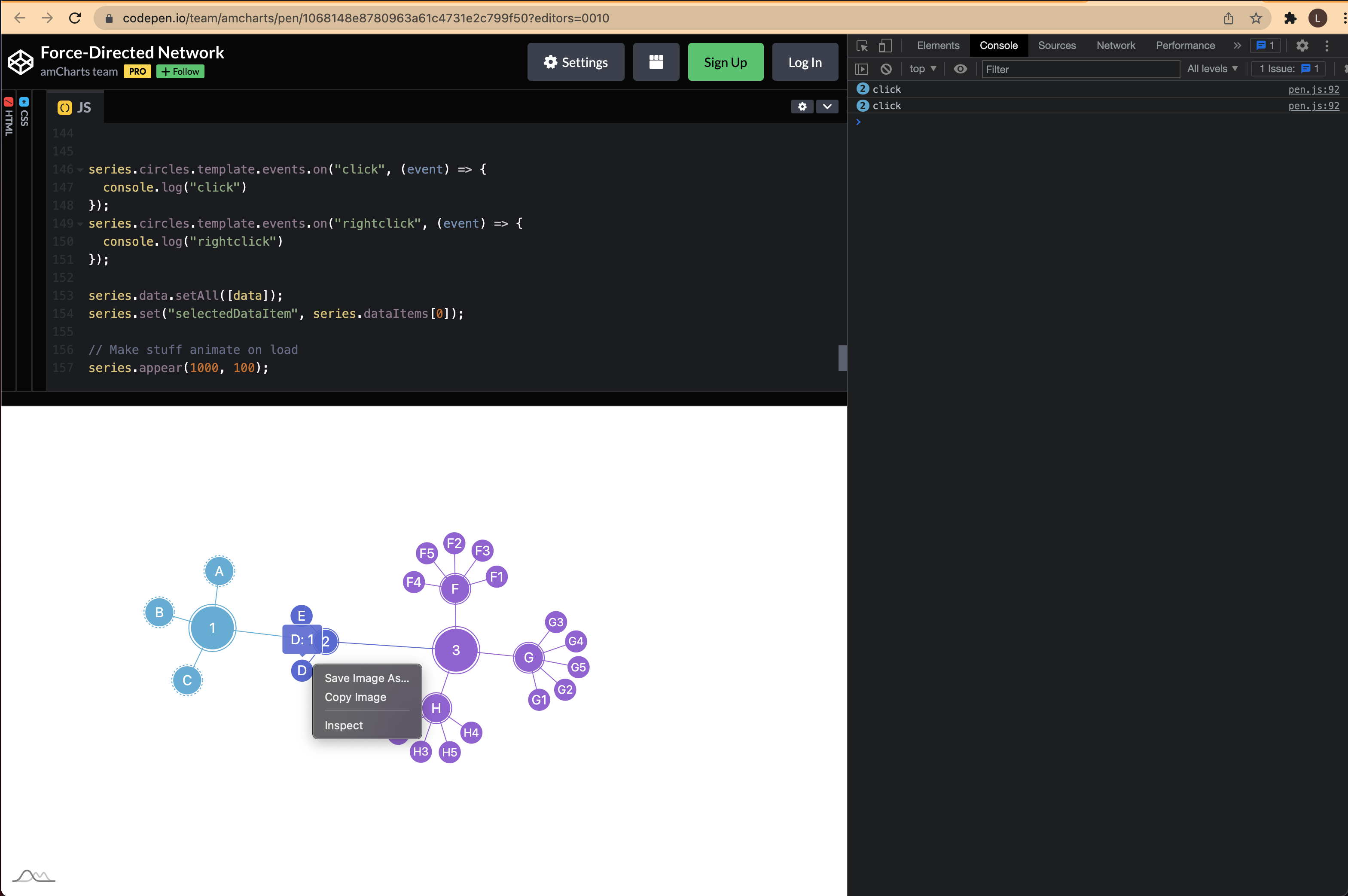
Task: Open the Create Live Expression panel
Action: click(x=860, y=69)
